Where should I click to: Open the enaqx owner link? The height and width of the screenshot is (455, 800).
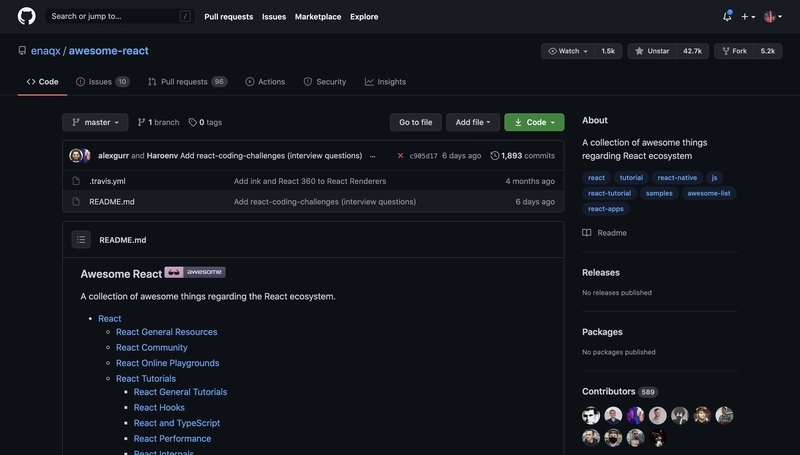(45, 51)
